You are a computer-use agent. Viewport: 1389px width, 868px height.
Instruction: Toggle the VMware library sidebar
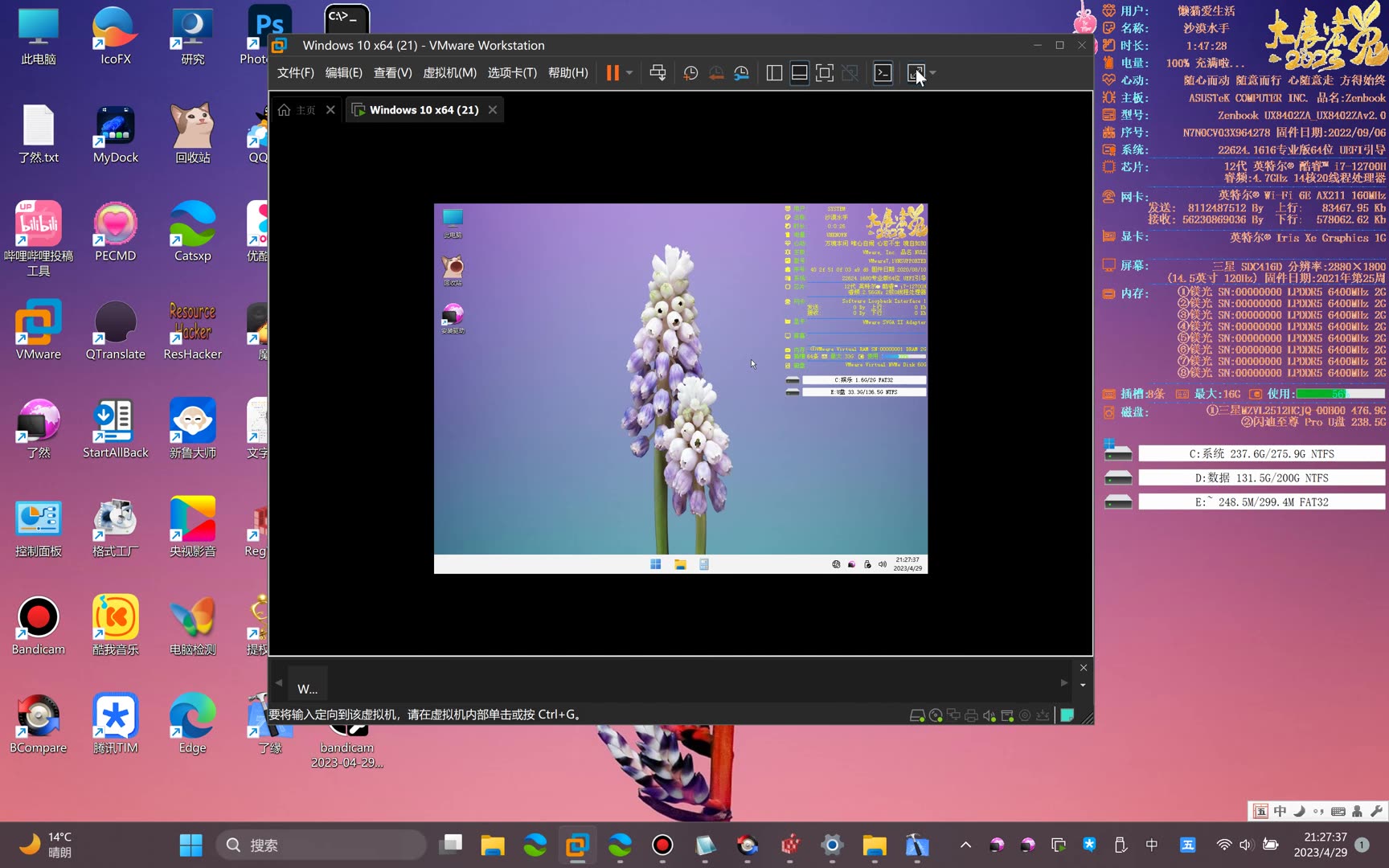pos(774,73)
